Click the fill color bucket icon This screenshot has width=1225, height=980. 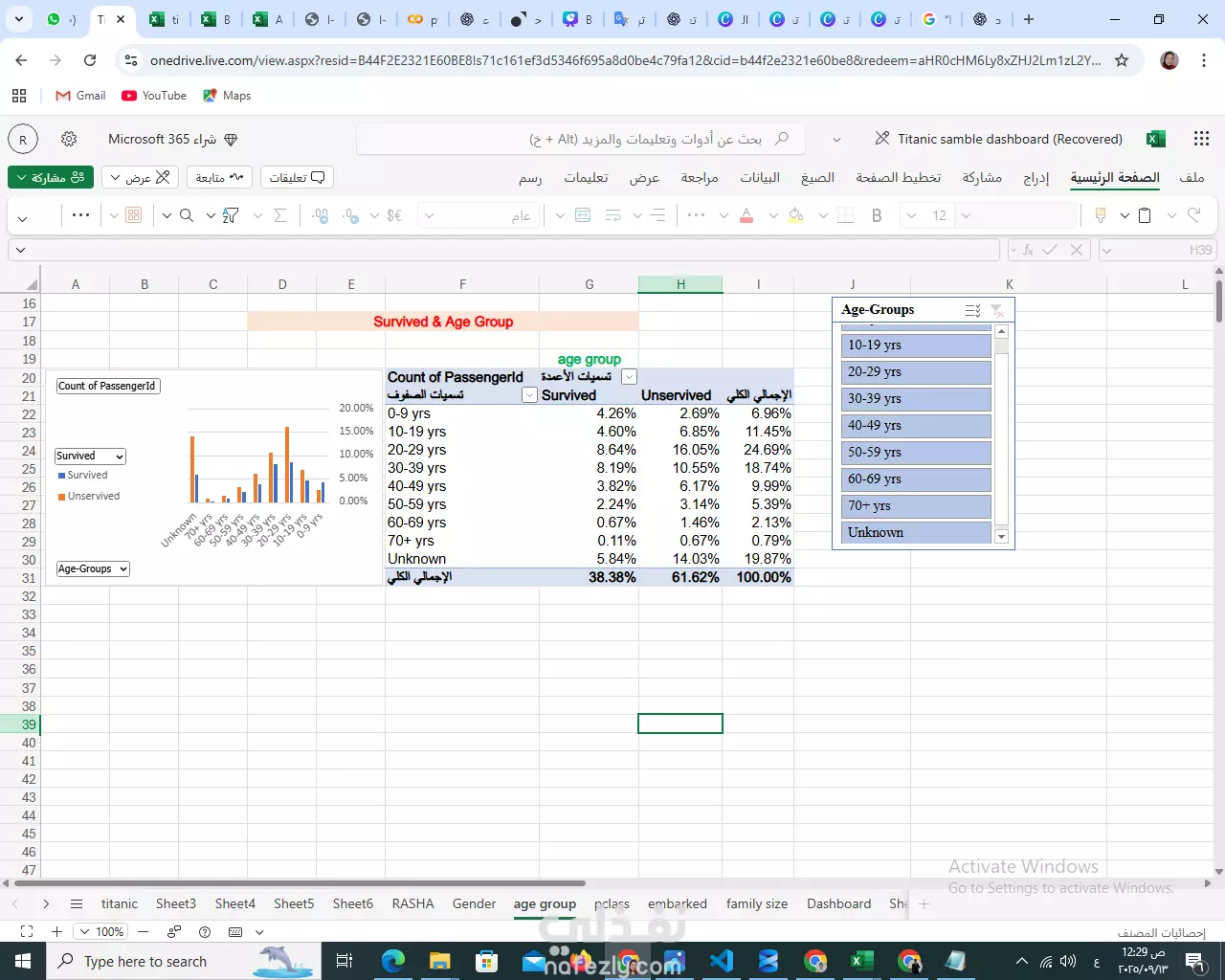(796, 215)
